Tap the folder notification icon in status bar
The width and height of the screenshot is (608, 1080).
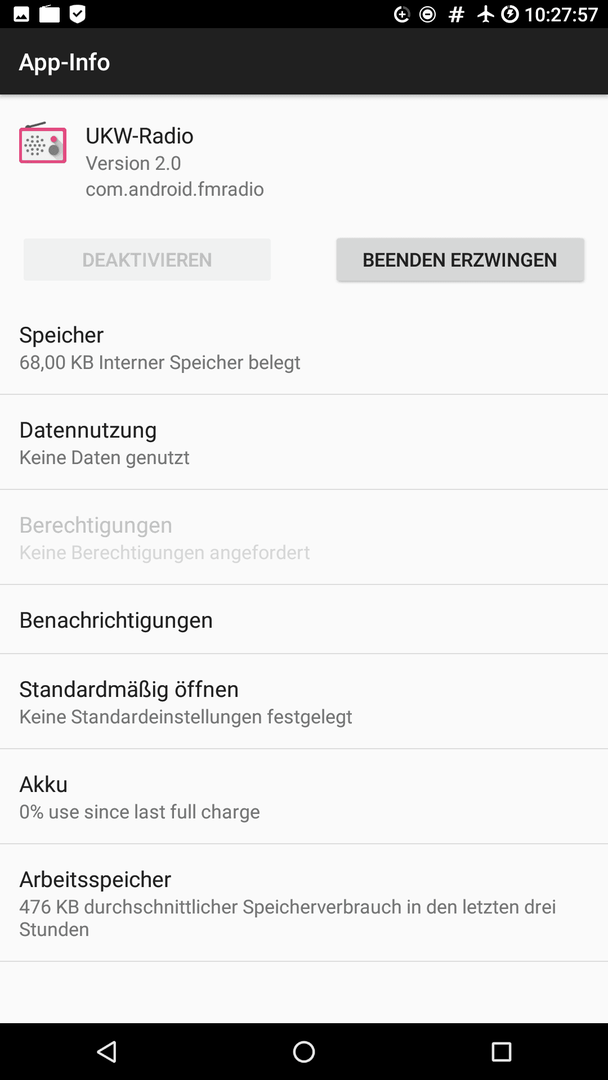pyautogui.click(x=50, y=14)
